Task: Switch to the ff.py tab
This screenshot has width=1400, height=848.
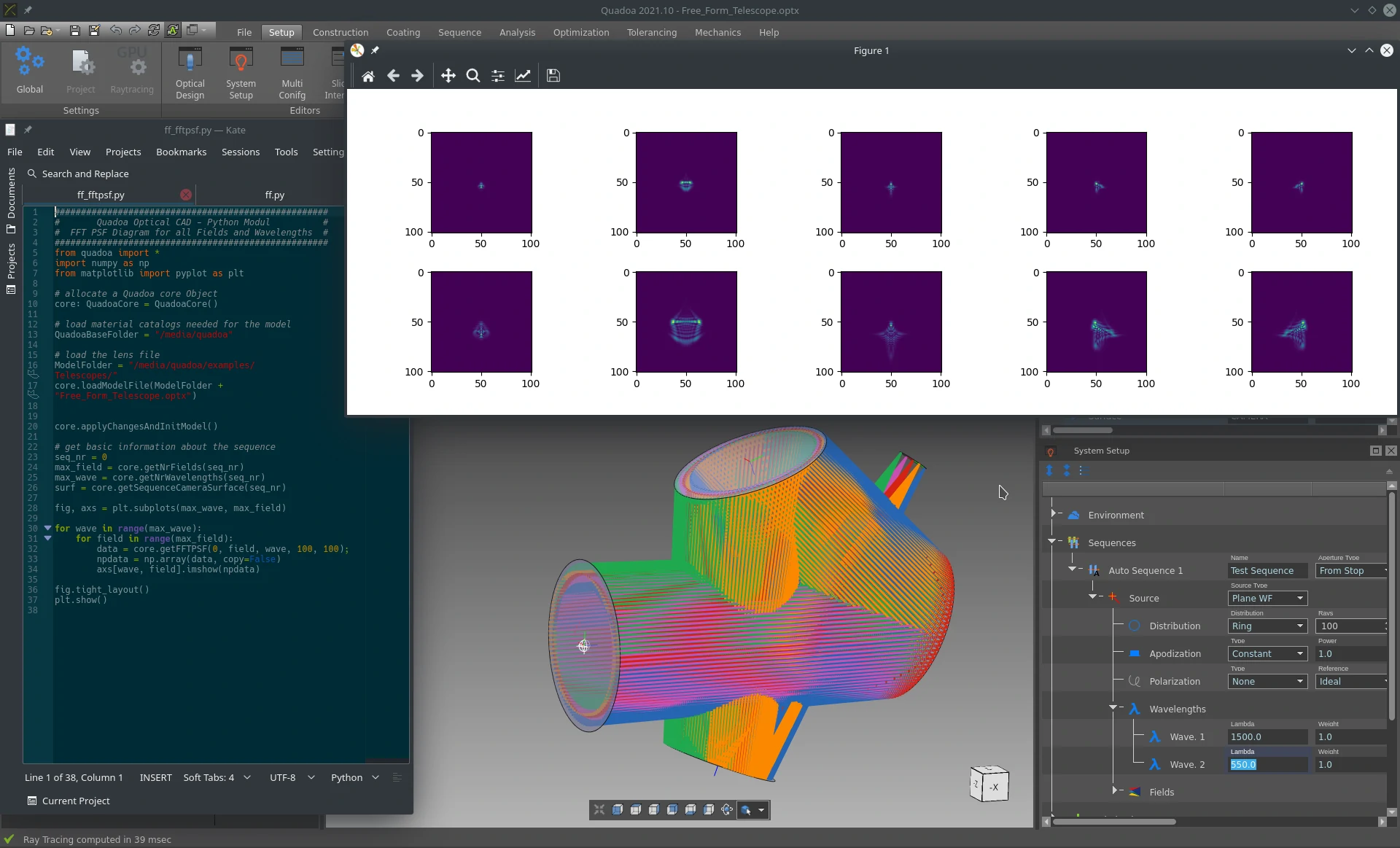Action: pos(274,195)
